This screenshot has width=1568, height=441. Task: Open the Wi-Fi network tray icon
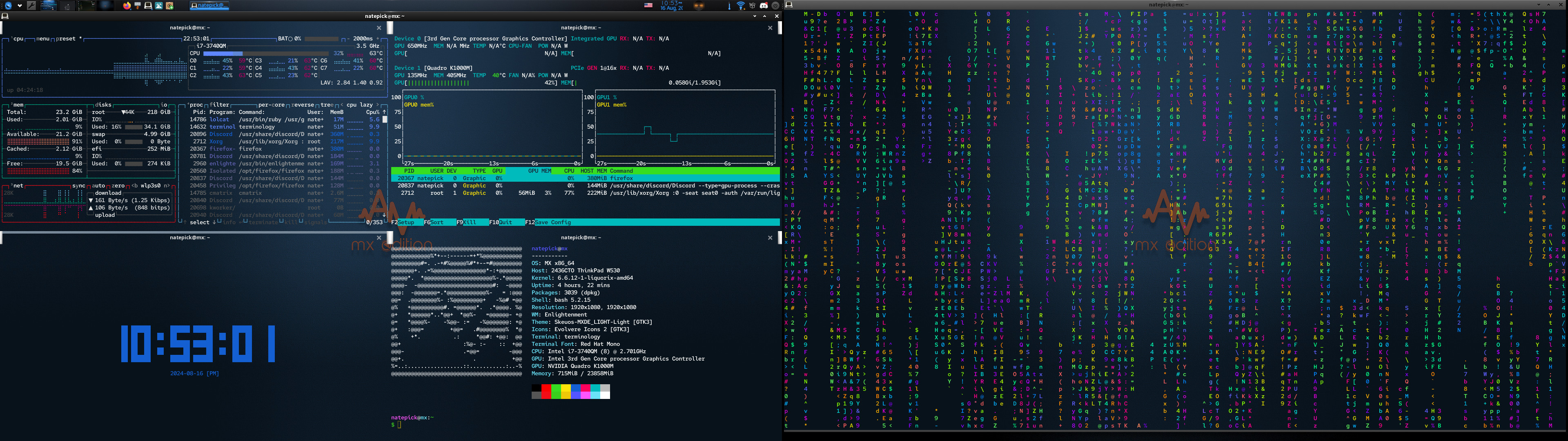(741, 5)
